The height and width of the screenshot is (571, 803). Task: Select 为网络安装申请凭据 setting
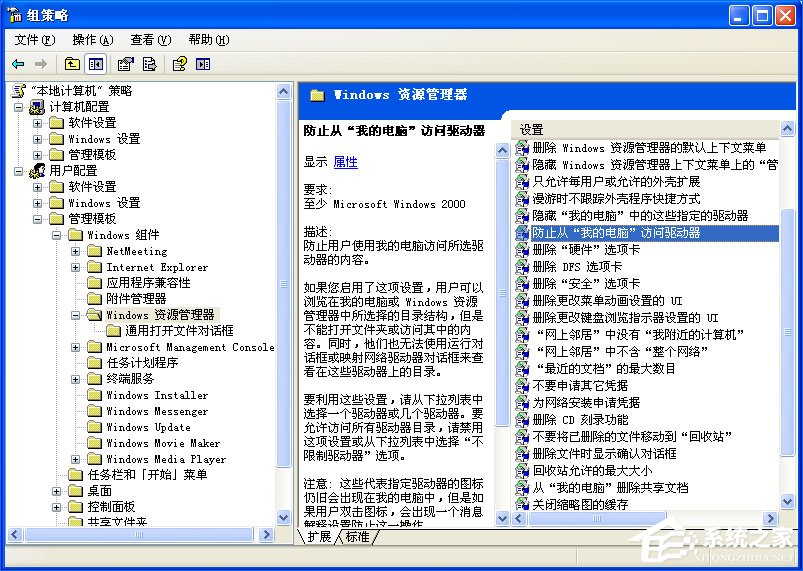[586, 402]
